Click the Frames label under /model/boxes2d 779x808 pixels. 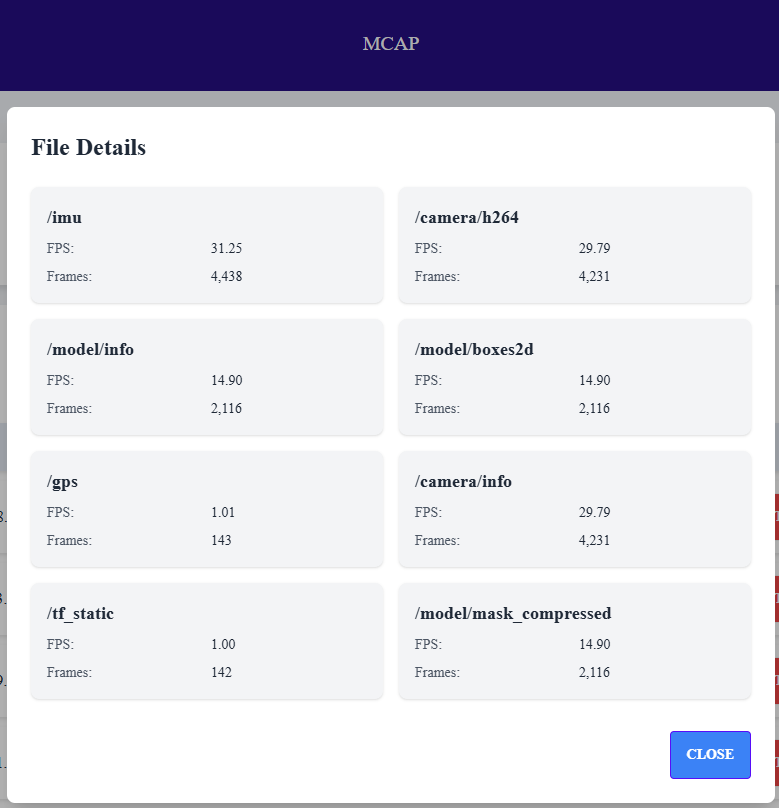pos(437,408)
